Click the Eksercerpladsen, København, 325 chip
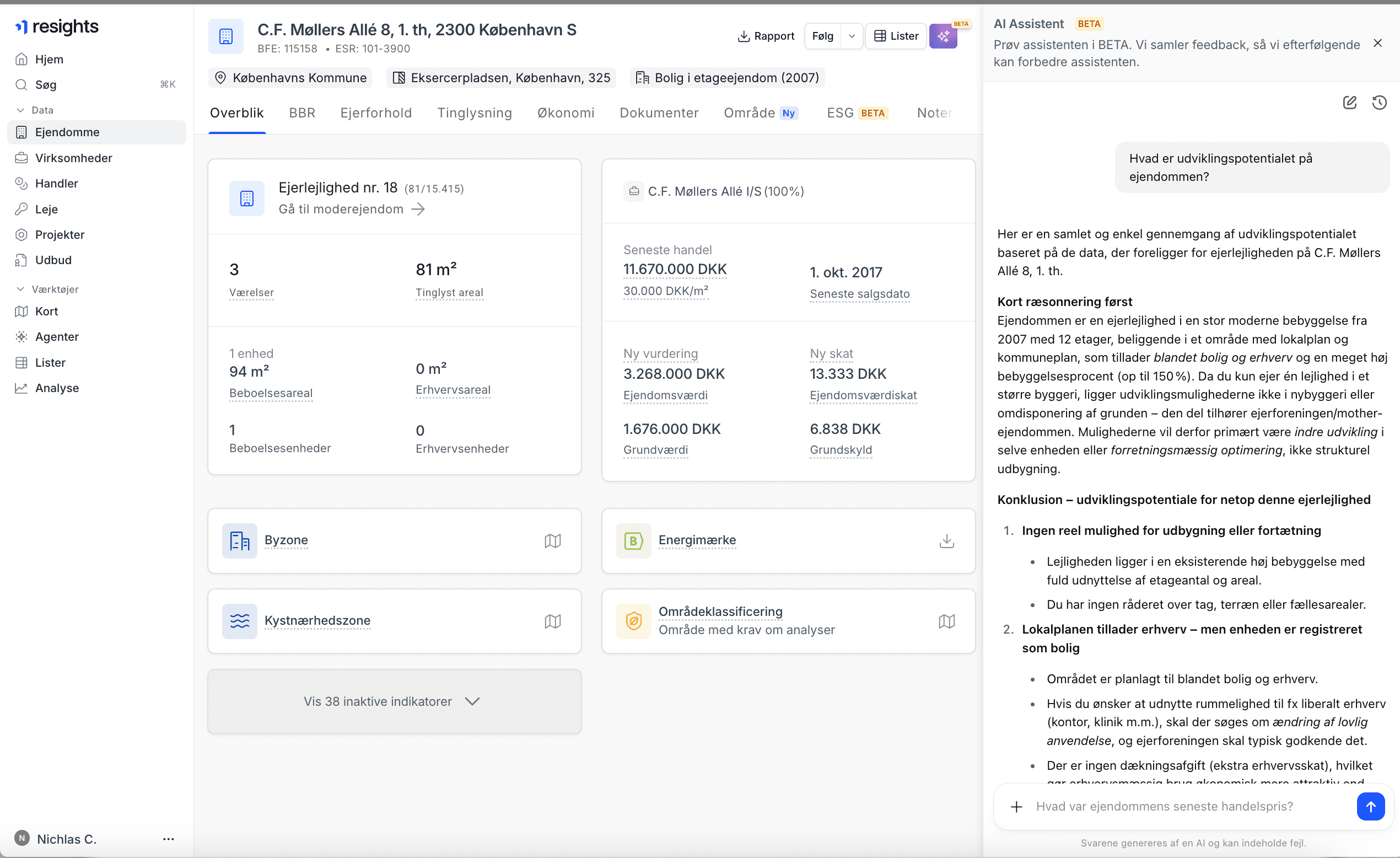The height and width of the screenshot is (858, 1400). point(501,77)
